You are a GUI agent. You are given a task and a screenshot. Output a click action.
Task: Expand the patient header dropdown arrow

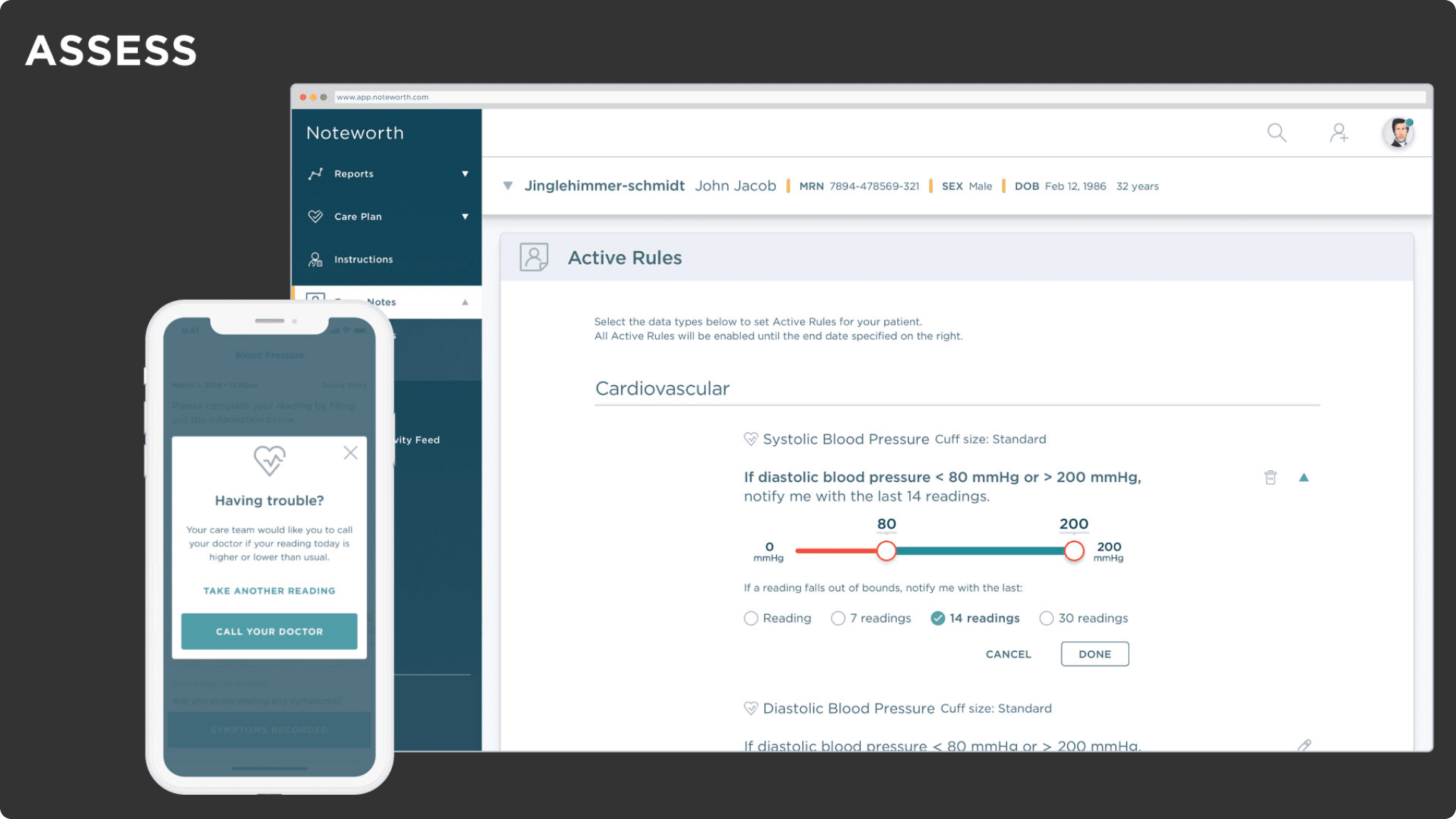pyautogui.click(x=507, y=185)
